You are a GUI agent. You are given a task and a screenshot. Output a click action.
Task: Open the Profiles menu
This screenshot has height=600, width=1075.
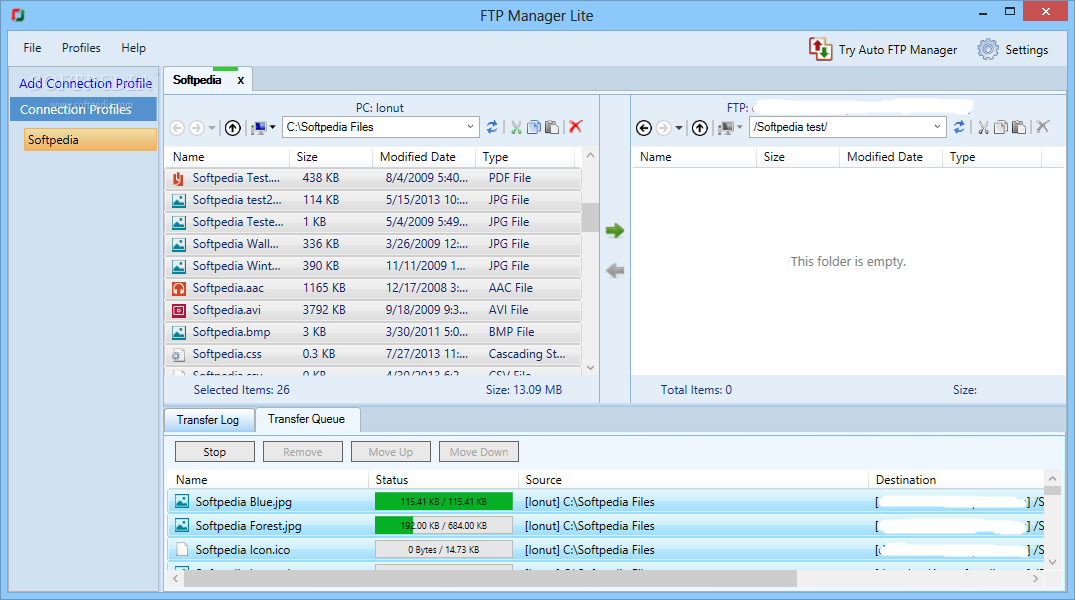click(x=81, y=48)
